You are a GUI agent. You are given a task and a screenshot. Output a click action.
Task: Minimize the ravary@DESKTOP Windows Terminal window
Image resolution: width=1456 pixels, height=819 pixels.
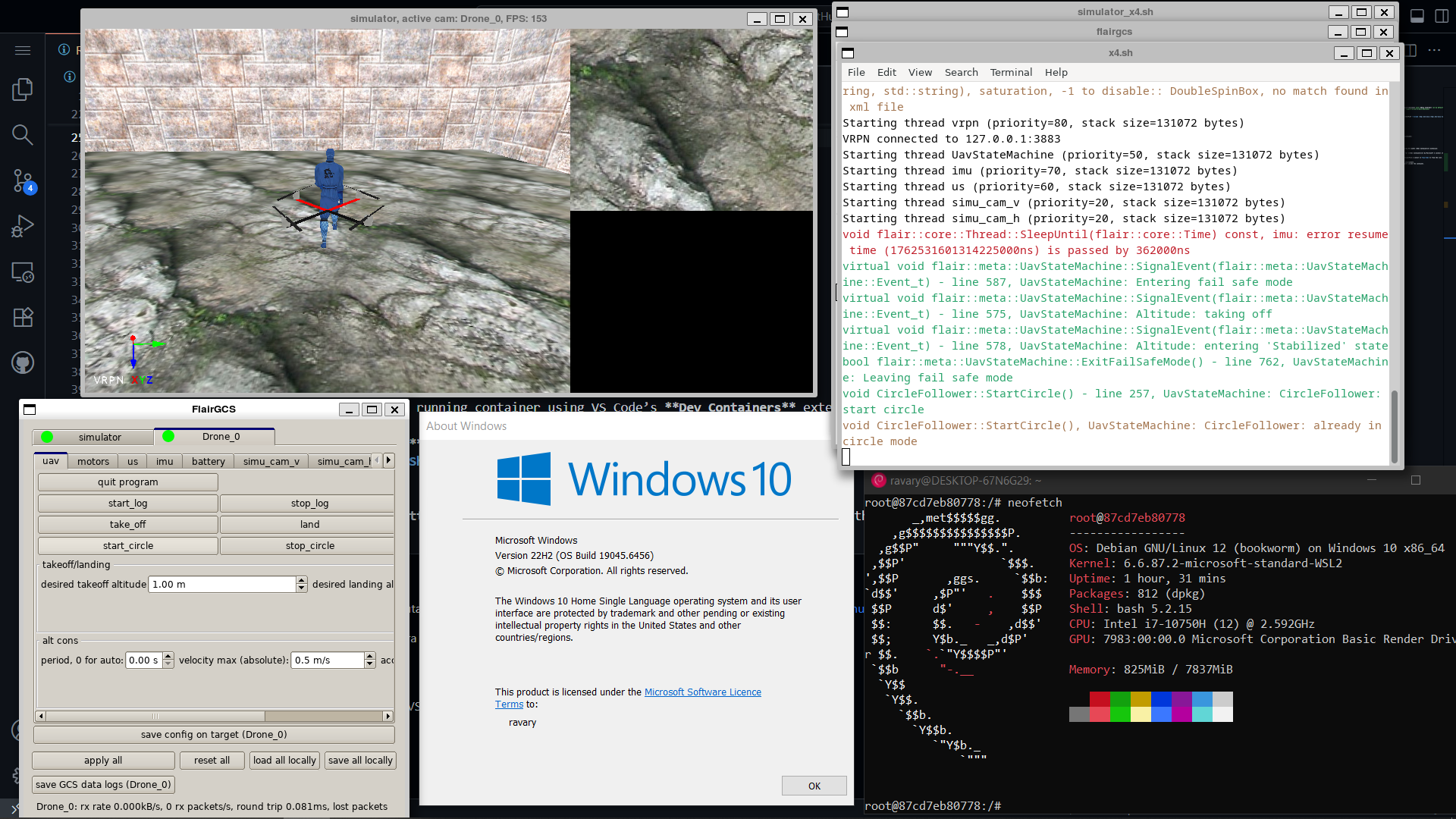(1371, 480)
